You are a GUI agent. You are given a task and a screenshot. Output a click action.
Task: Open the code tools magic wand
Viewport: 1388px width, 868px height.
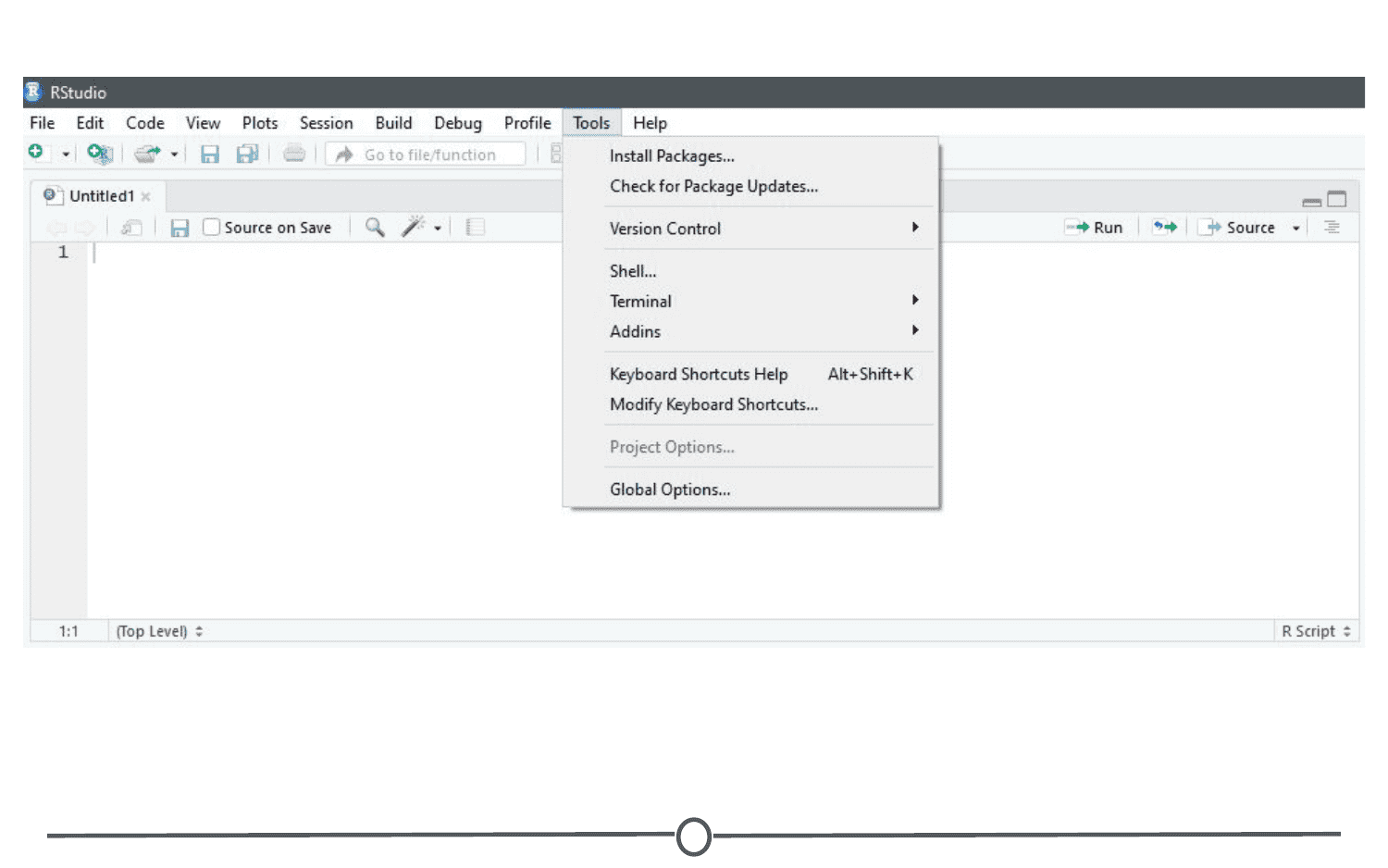coord(413,227)
